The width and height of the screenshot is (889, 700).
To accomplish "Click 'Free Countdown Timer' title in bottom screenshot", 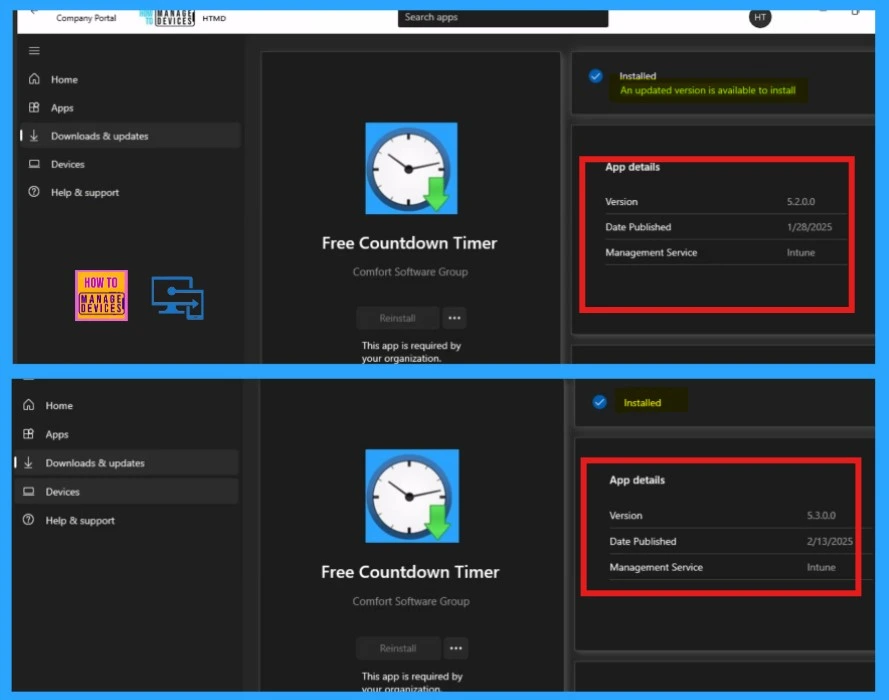I will pos(410,572).
